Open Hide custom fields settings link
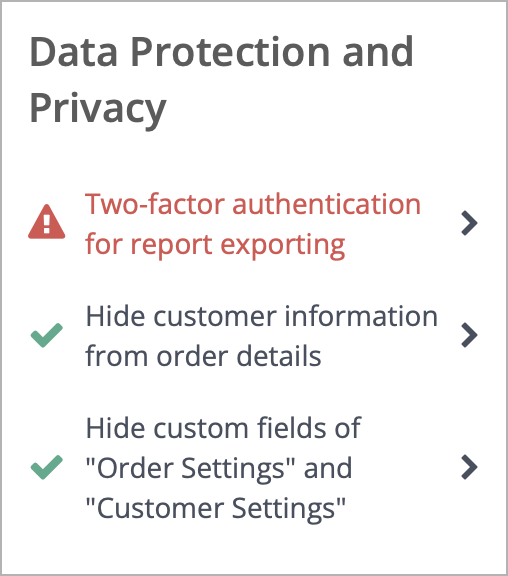The width and height of the screenshot is (508, 576). click(x=223, y=468)
